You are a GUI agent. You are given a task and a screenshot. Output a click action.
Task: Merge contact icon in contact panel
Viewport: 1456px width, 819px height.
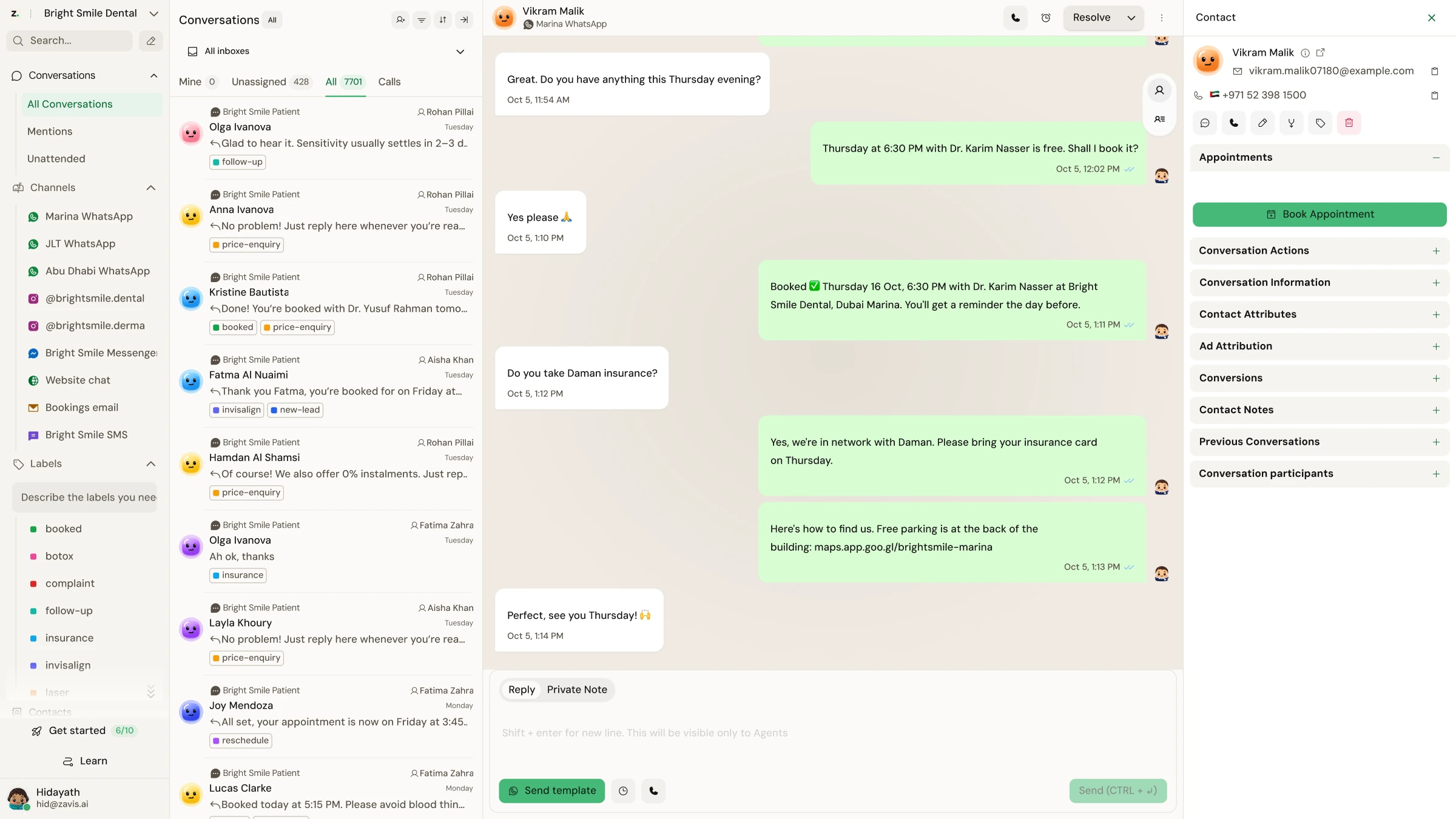(x=1292, y=123)
